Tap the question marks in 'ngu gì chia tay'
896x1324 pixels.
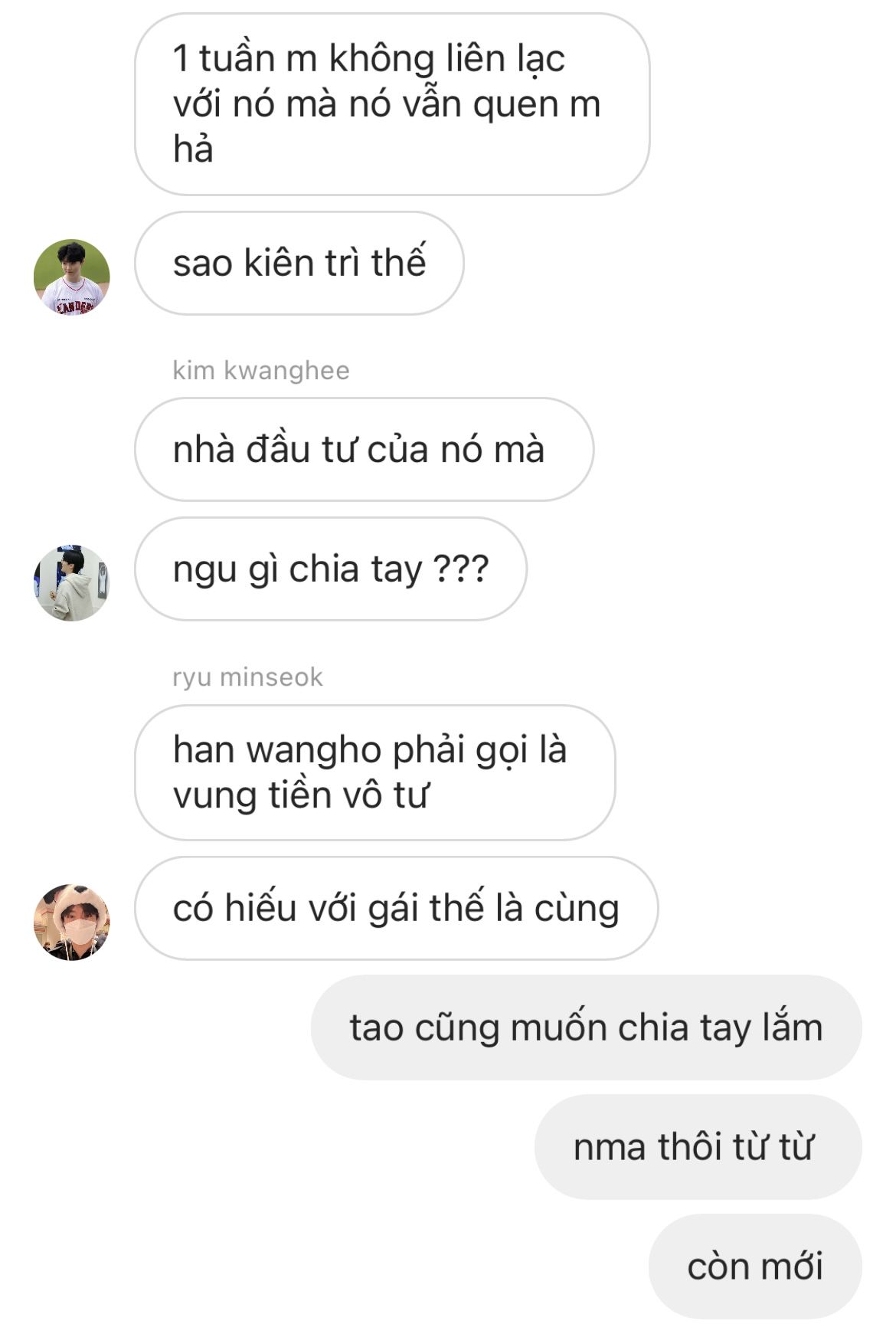tap(461, 569)
